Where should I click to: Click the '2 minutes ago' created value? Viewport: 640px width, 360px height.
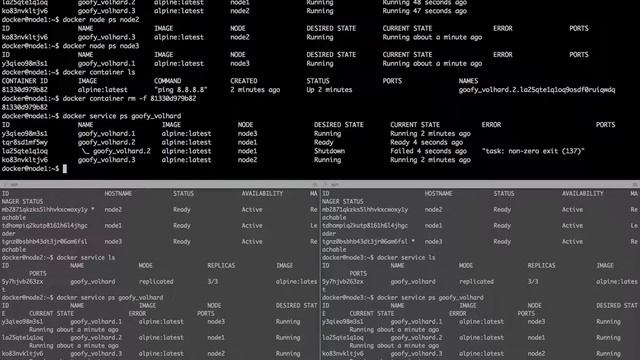tap(255, 90)
